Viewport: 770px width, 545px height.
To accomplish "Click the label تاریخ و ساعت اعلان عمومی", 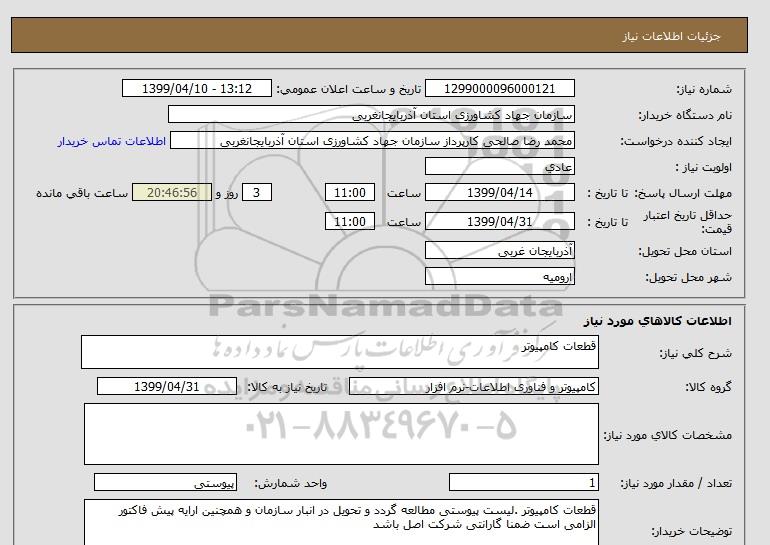I will [349, 89].
